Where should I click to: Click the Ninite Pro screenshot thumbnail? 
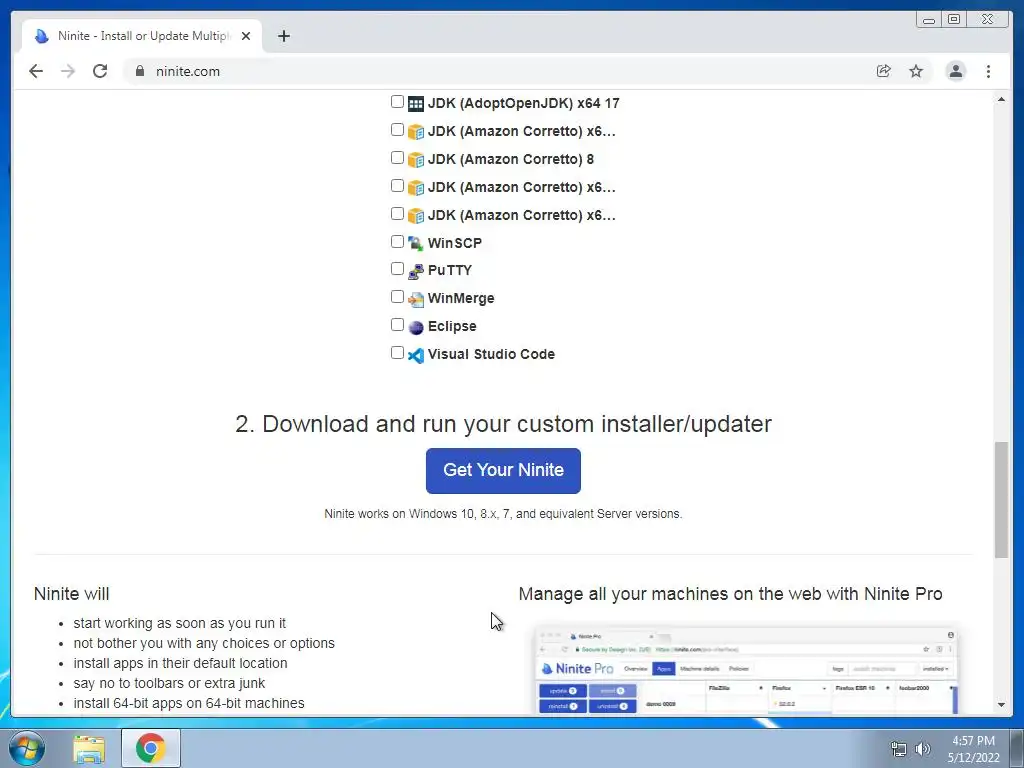[746, 671]
